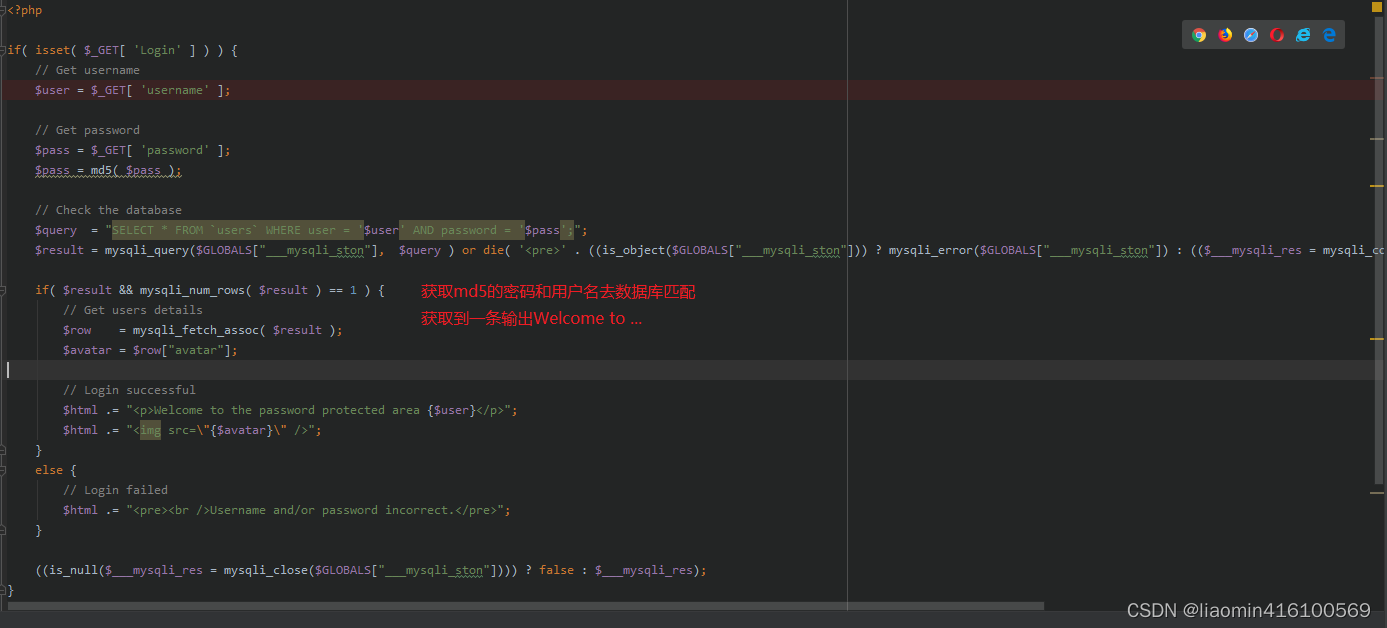This screenshot has height=628, width=1387.
Task: Place cursor on the '<?php' opening tag
Action: tap(25, 10)
